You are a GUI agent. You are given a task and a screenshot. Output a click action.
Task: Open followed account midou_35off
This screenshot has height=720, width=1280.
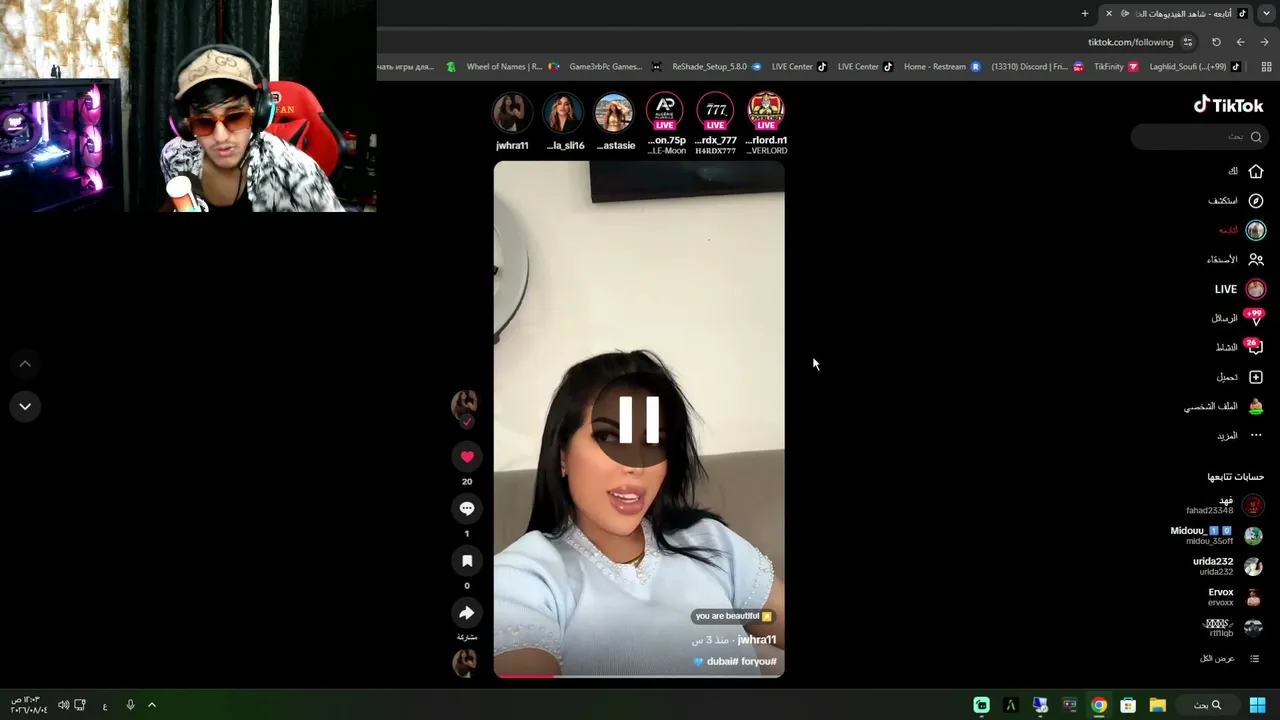tap(1217, 536)
